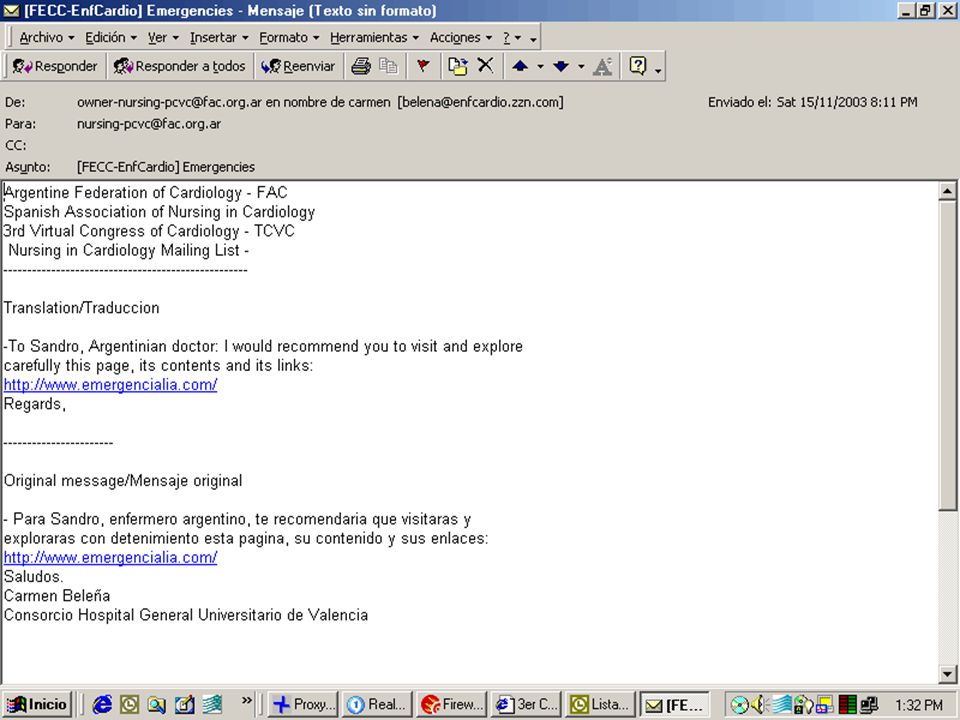The width and height of the screenshot is (960, 720).
Task: Click scrollbar down arrow in message body
Action: (x=947, y=674)
